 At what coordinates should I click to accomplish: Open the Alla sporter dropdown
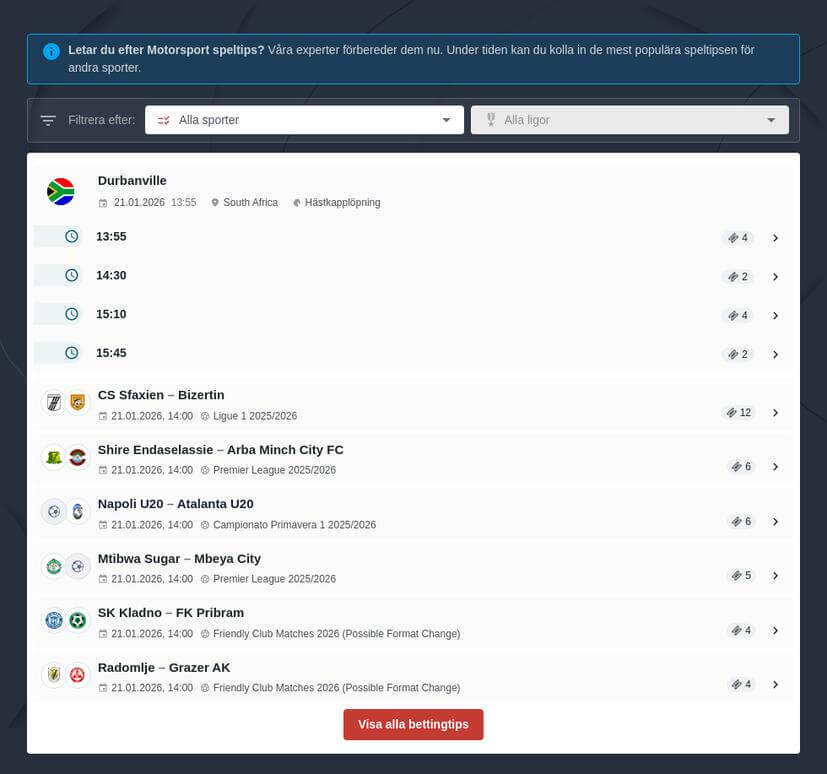(304, 120)
